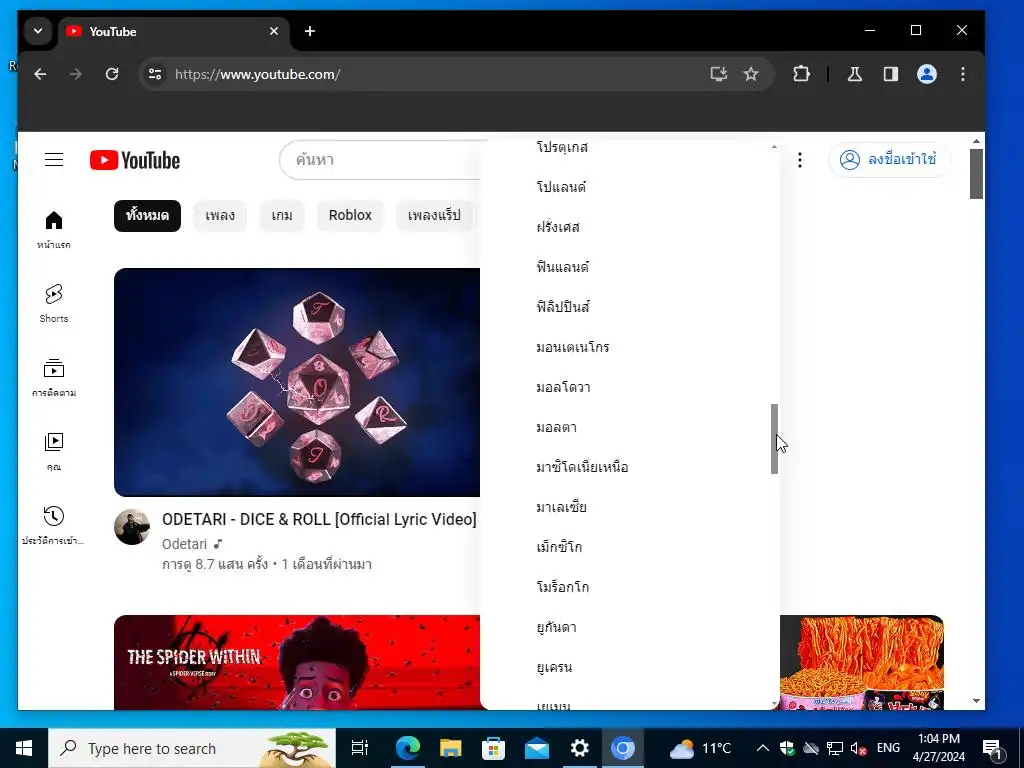The height and width of the screenshot is (768, 1024).
Task: Click the browser forward arrow
Action: [x=76, y=74]
